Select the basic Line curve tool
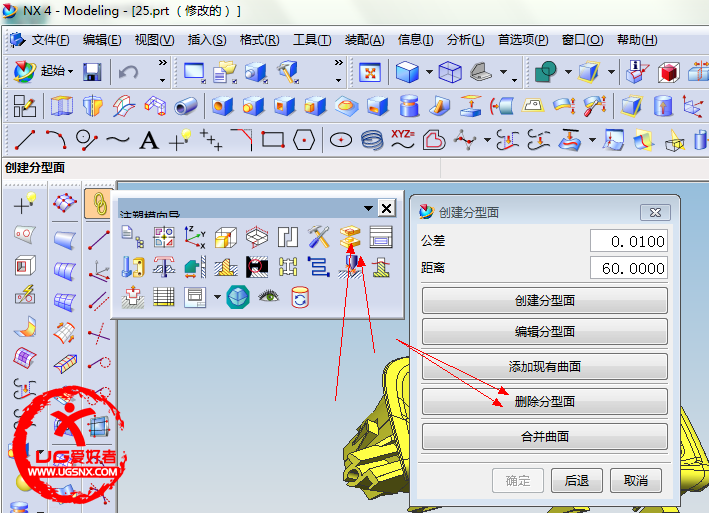This screenshot has height=513, width=709. (x=25, y=139)
